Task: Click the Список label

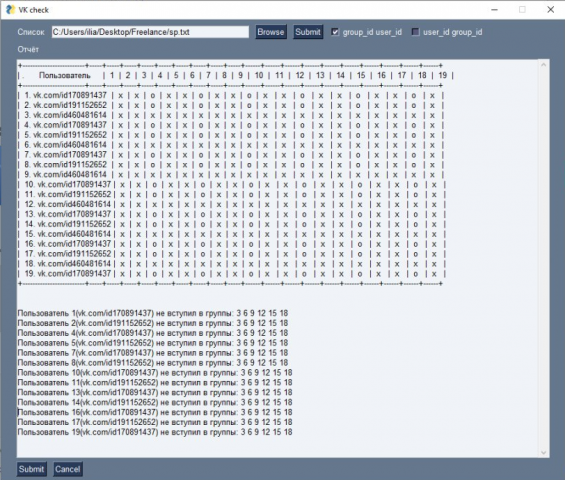Action: click(x=31, y=32)
